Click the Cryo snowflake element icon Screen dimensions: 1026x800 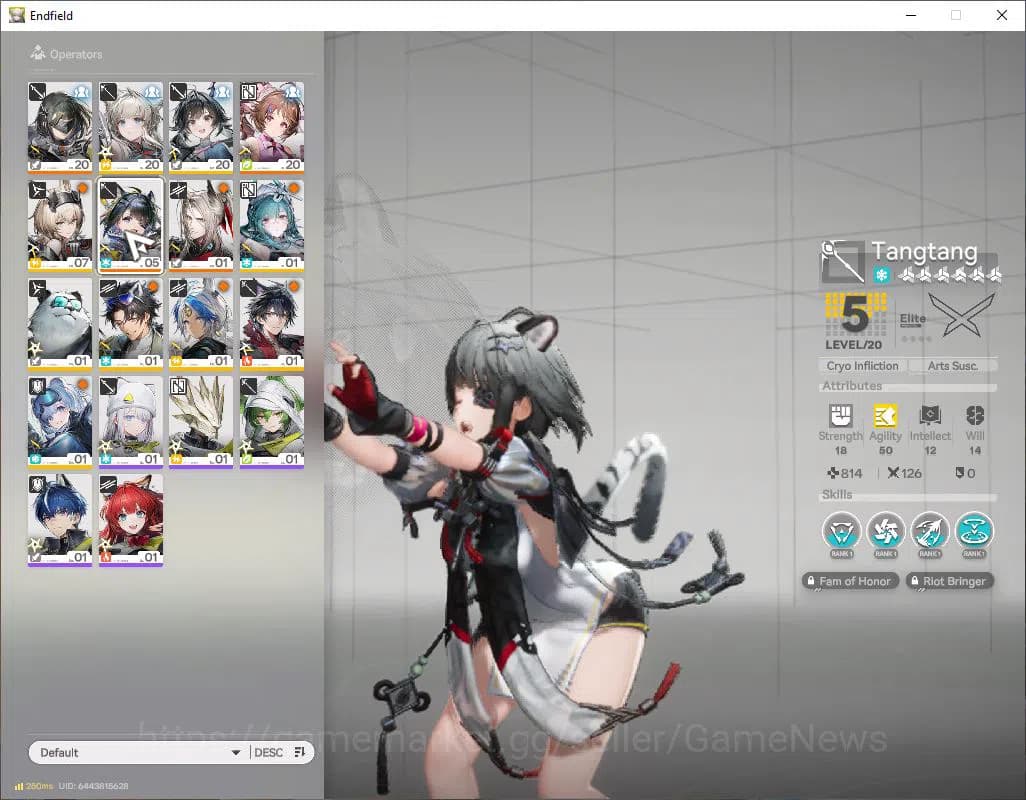click(x=881, y=275)
